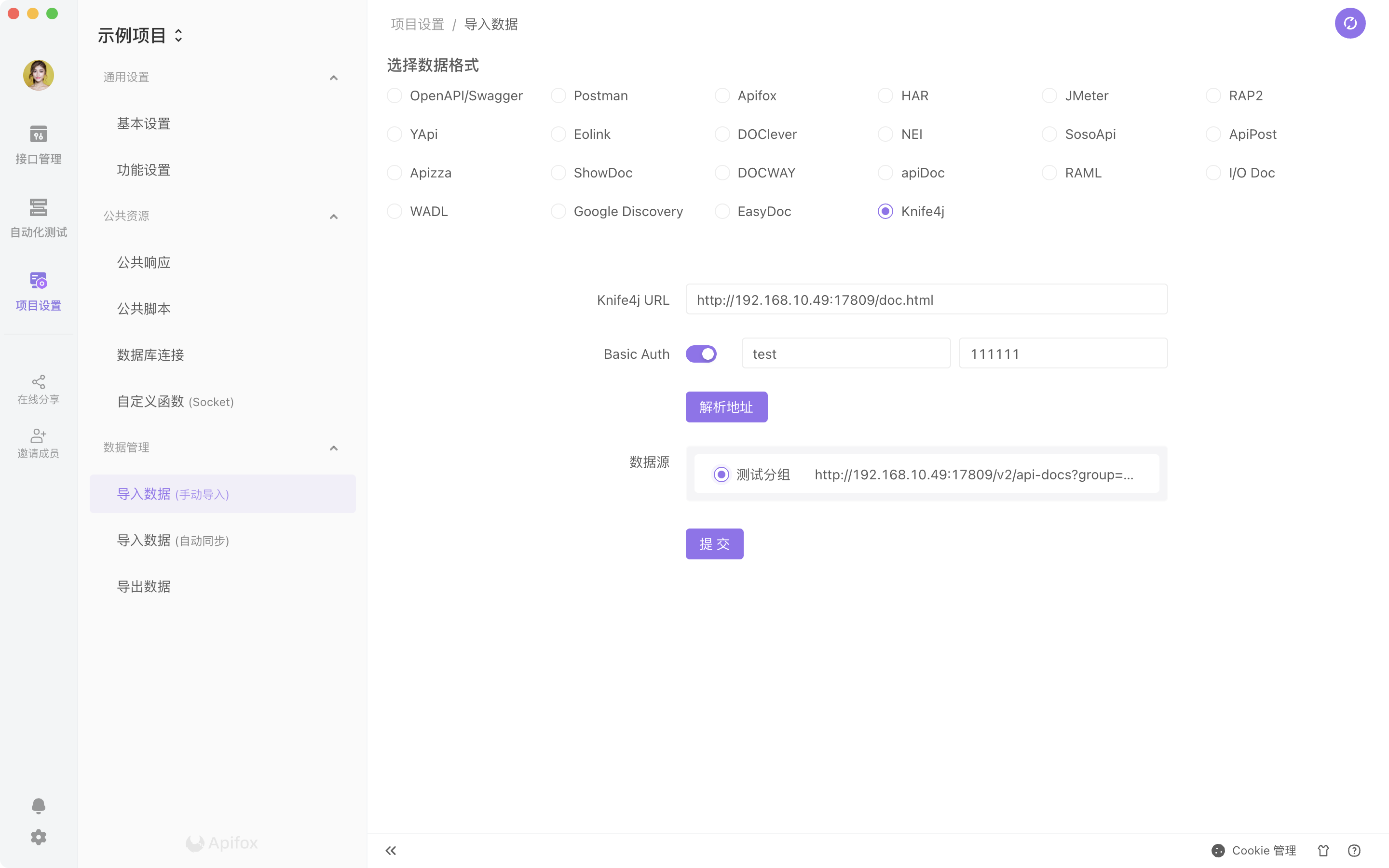Viewport: 1389px width, 868px height.
Task: Collapse the 通用设置 section
Action: [333, 78]
